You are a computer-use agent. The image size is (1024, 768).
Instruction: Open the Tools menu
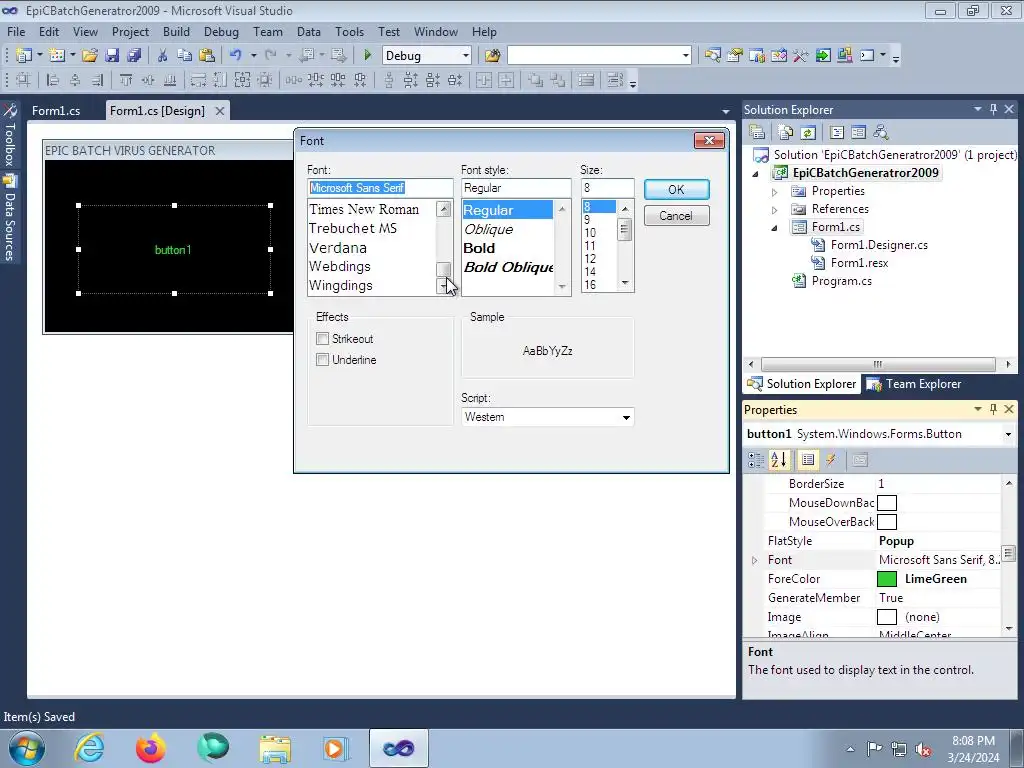pos(349,31)
